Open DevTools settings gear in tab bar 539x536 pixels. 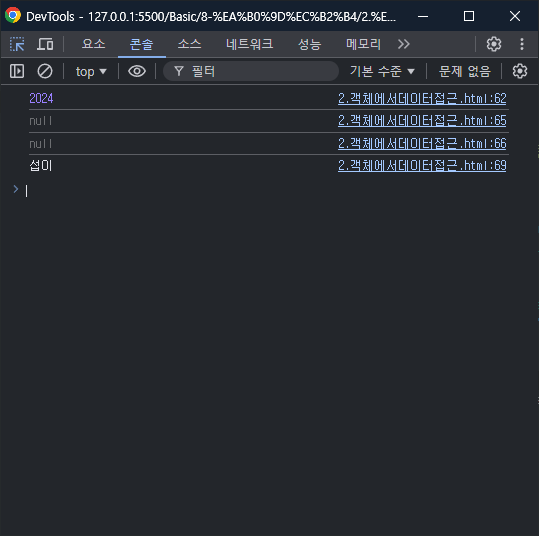tap(494, 44)
